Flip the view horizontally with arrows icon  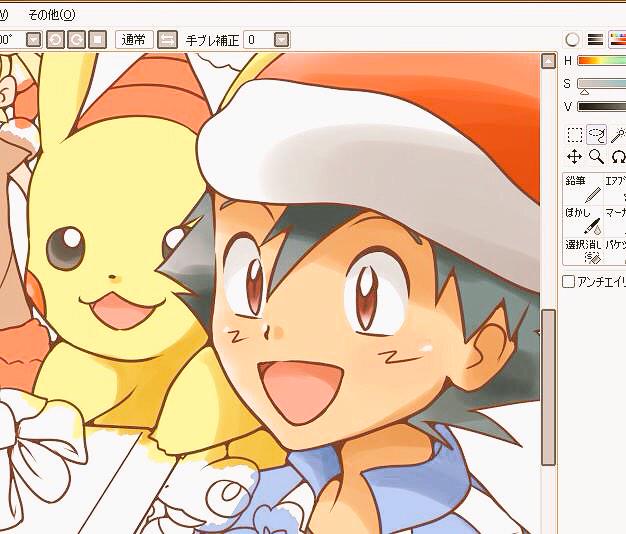click(167, 40)
